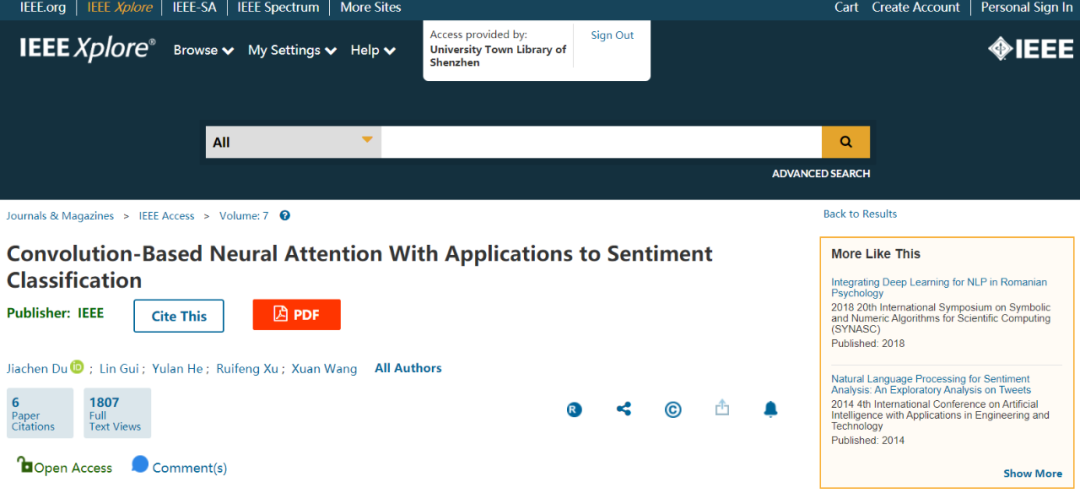Click Back to Results
This screenshot has width=1080, height=493.
[x=860, y=214]
